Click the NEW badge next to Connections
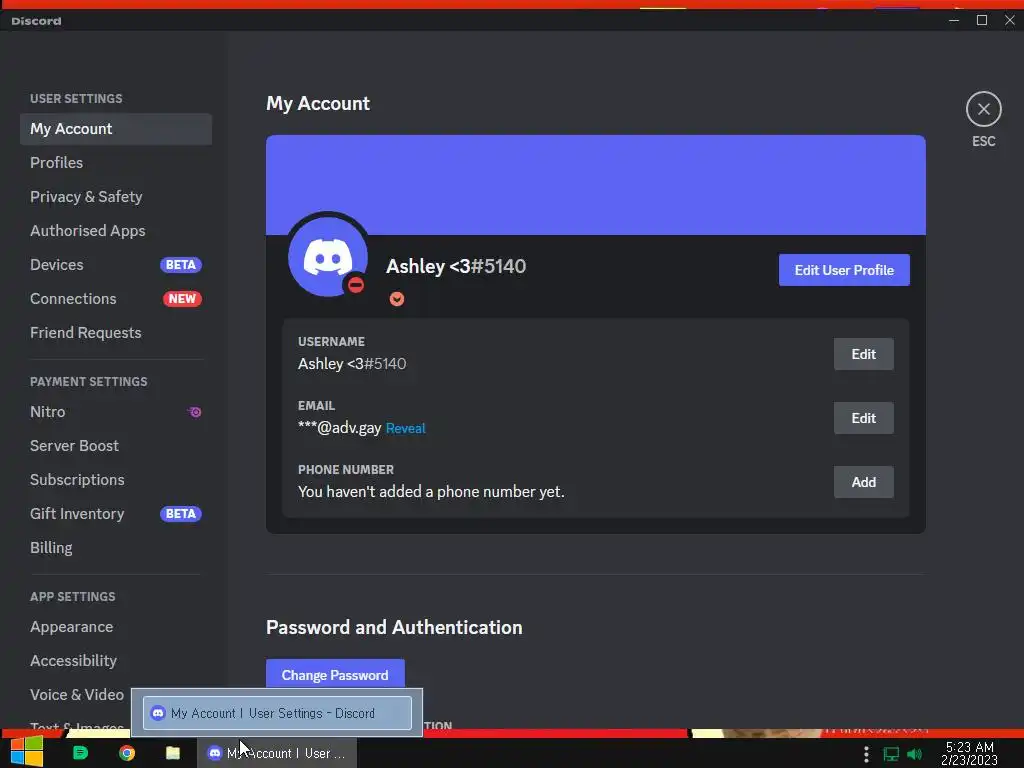1024x768 pixels. [x=182, y=298]
